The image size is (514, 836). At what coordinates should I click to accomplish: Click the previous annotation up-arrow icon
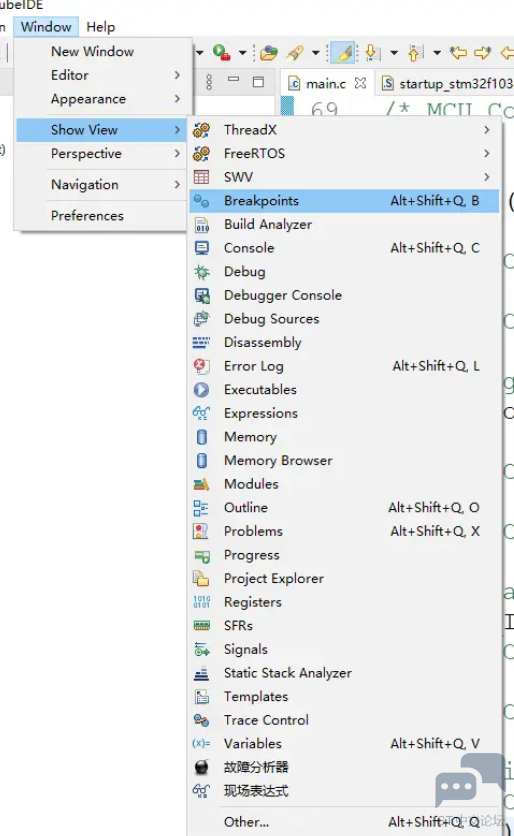[x=415, y=53]
